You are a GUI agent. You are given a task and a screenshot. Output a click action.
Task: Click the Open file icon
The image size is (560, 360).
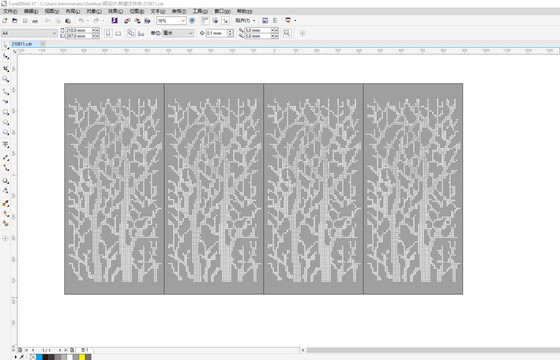pyautogui.click(x=15, y=21)
